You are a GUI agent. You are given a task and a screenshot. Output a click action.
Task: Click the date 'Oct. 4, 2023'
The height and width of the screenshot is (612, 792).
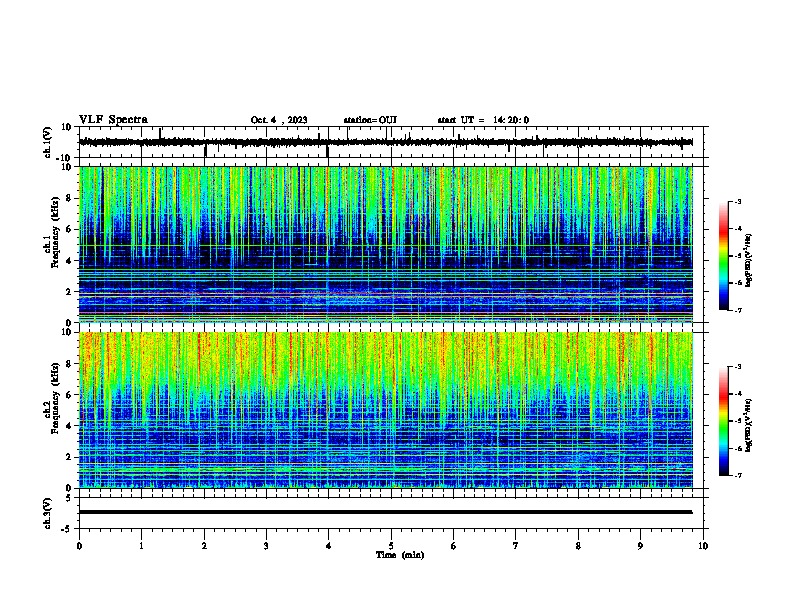click(x=279, y=120)
